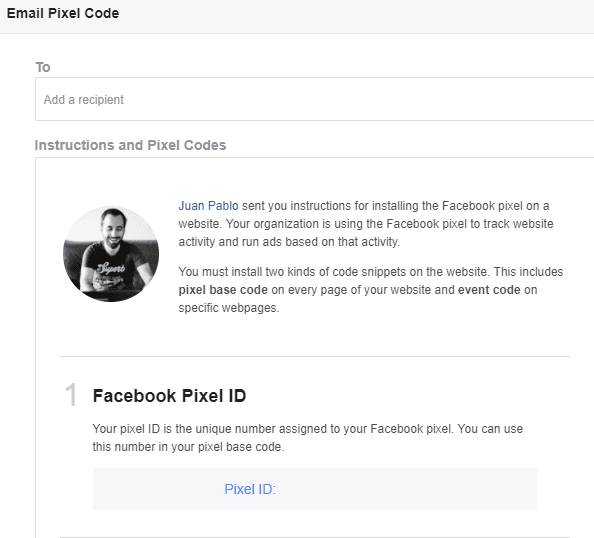Open the Juan Pablo profile link
This screenshot has height=538, width=594.
coord(208,206)
